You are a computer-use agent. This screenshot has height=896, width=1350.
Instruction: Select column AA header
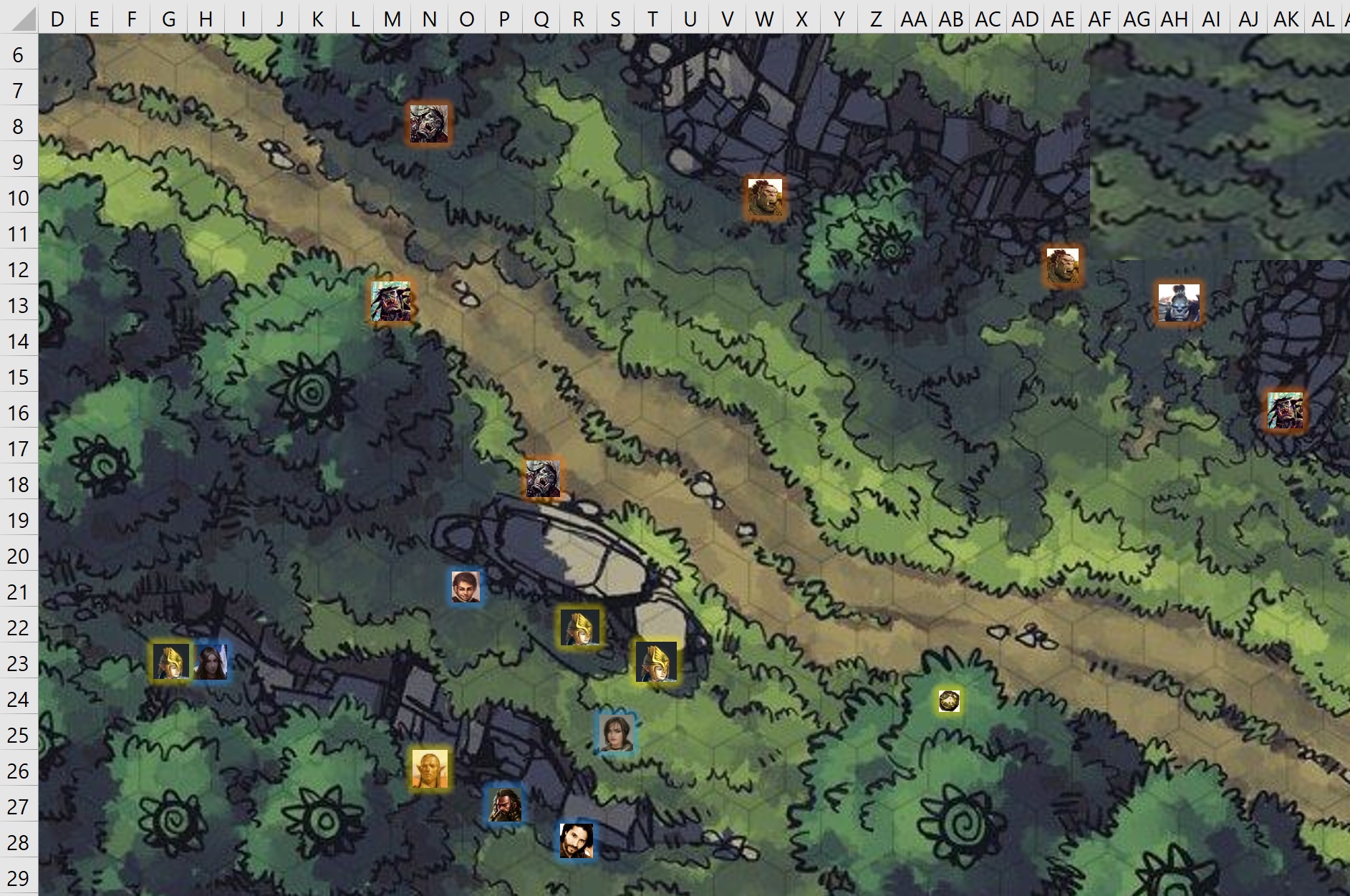(x=914, y=19)
